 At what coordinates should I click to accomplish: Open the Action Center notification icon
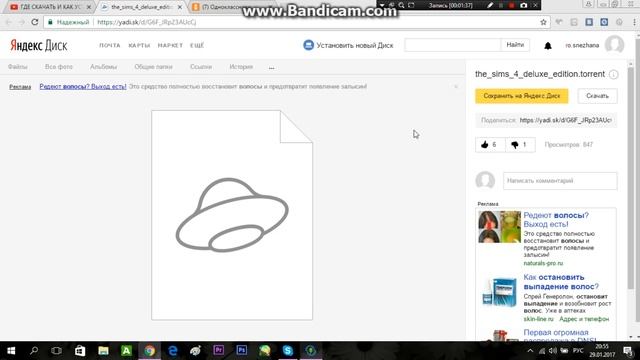pyautogui.click(x=628, y=351)
